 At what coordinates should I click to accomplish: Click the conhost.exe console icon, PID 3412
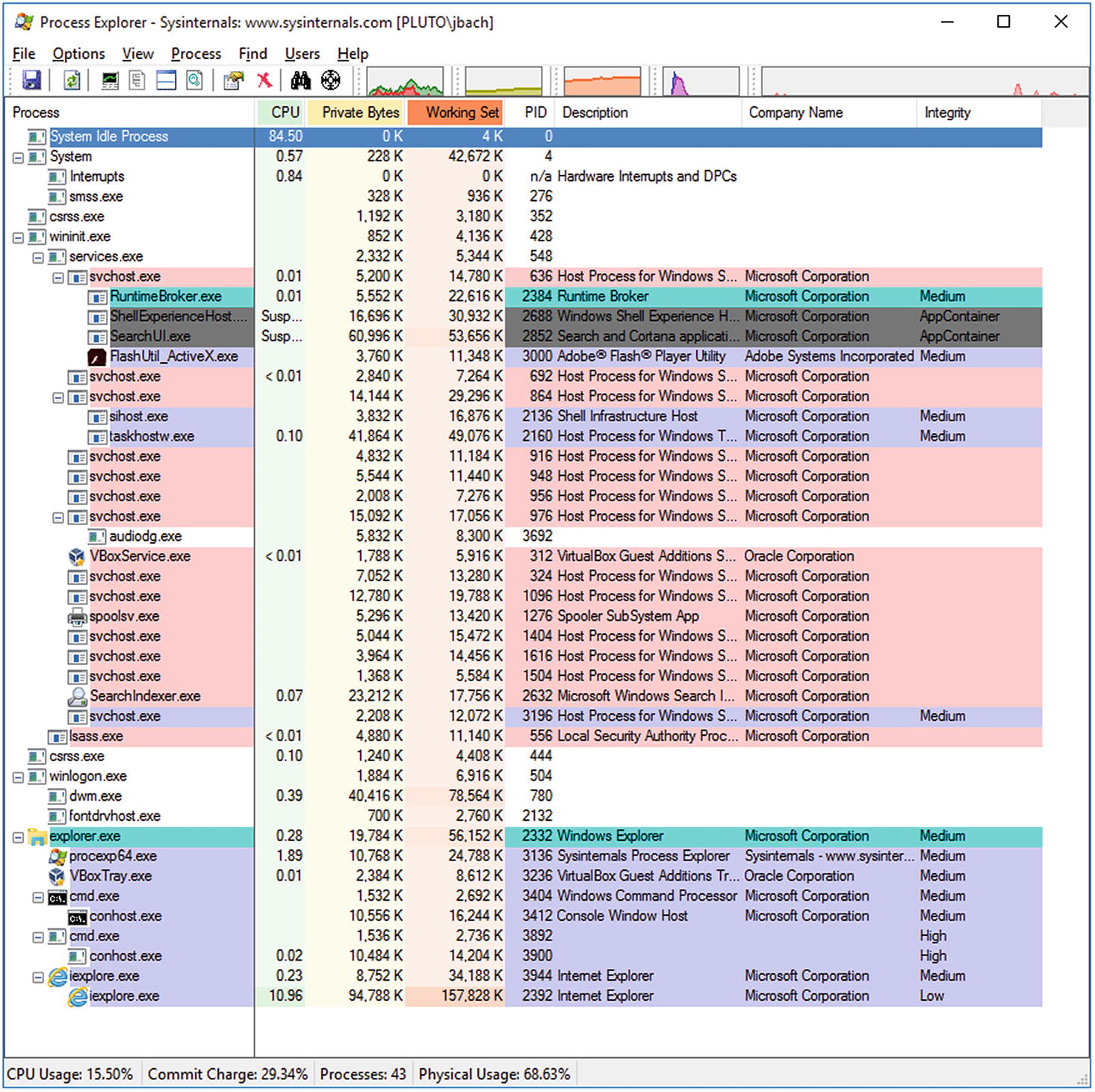pyautogui.click(x=77, y=917)
